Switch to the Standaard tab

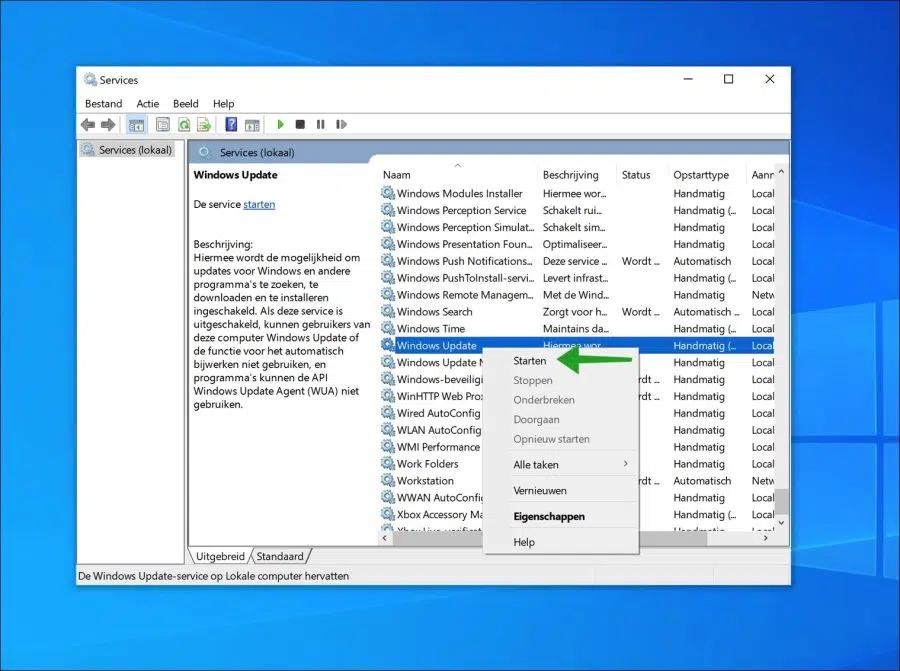pyautogui.click(x=280, y=556)
